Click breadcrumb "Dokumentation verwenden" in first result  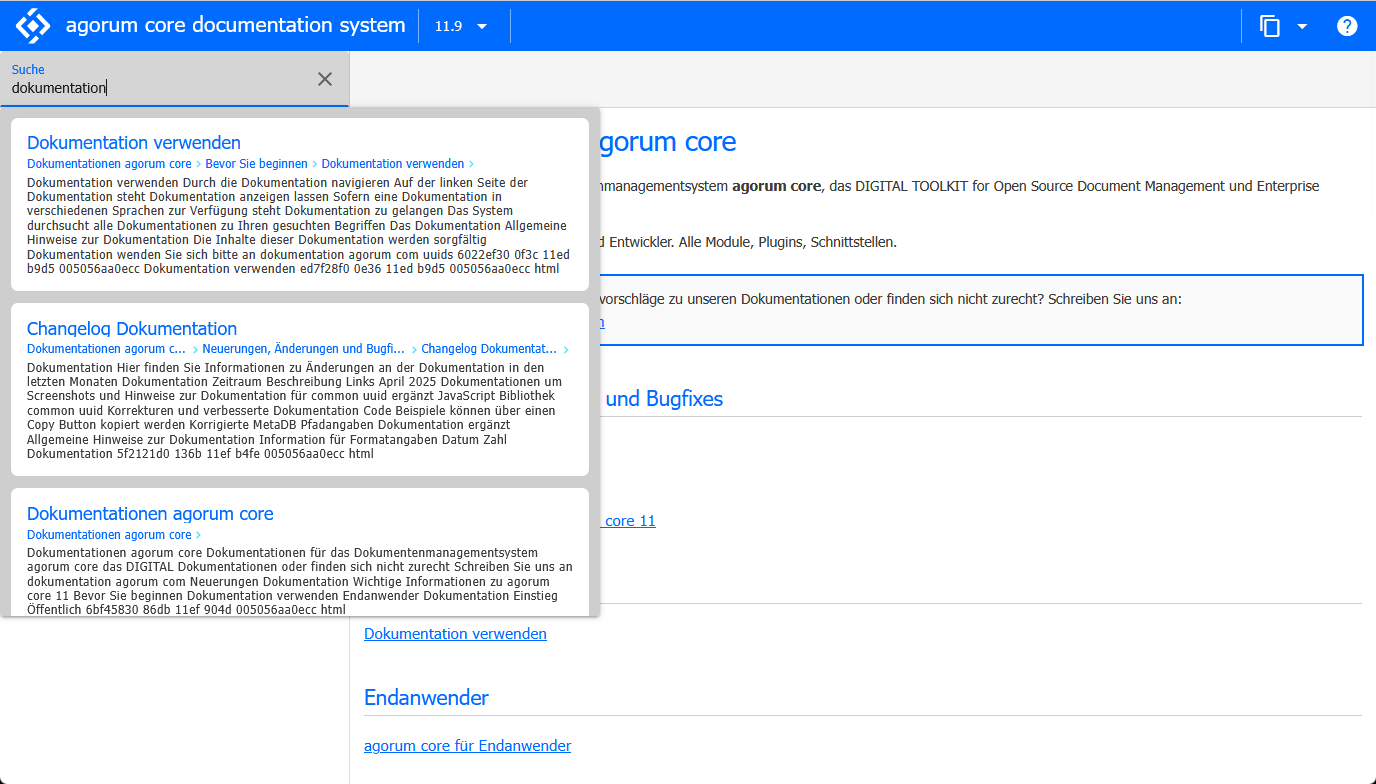click(393, 164)
